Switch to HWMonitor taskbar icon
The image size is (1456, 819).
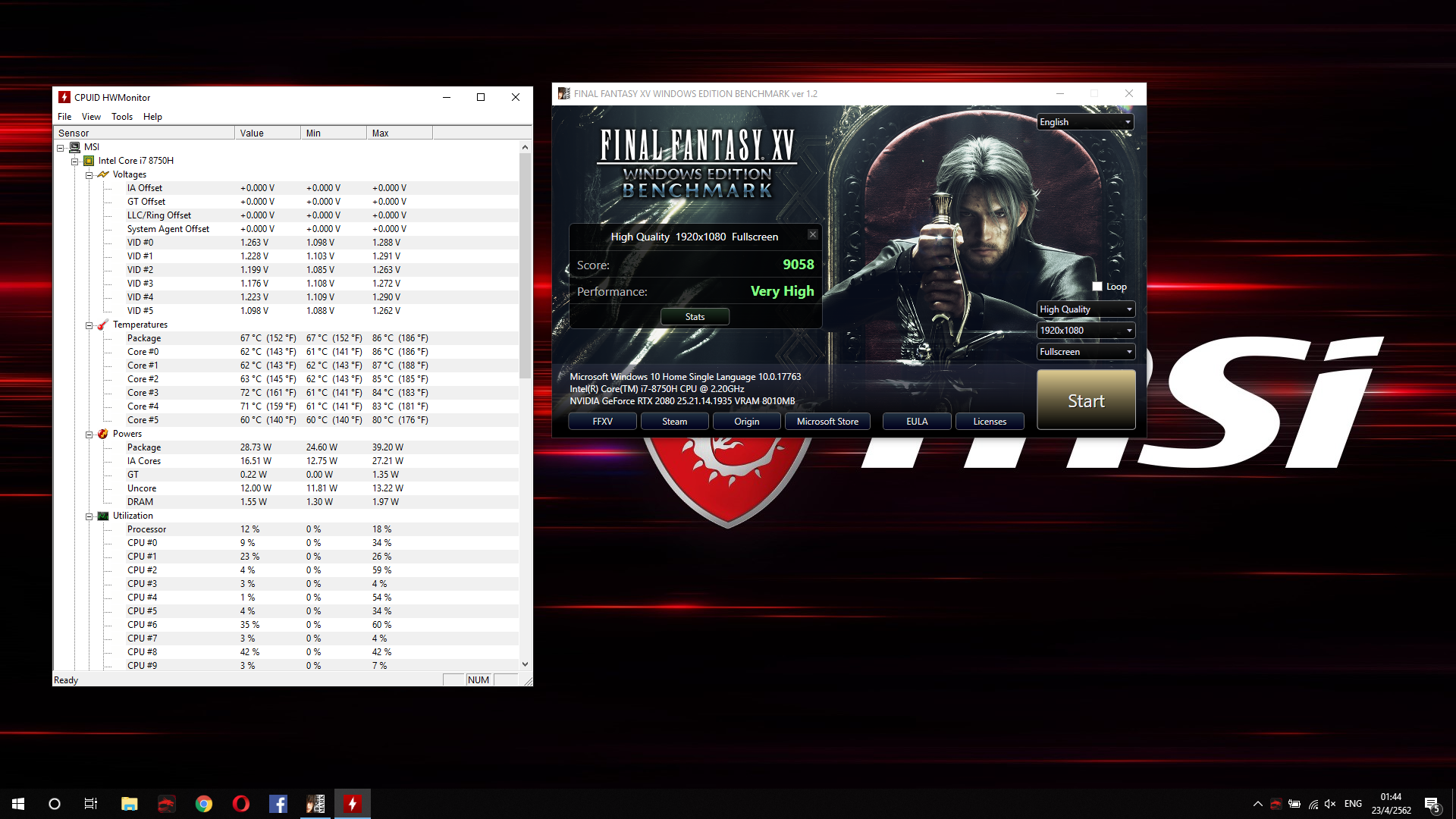coord(353,804)
